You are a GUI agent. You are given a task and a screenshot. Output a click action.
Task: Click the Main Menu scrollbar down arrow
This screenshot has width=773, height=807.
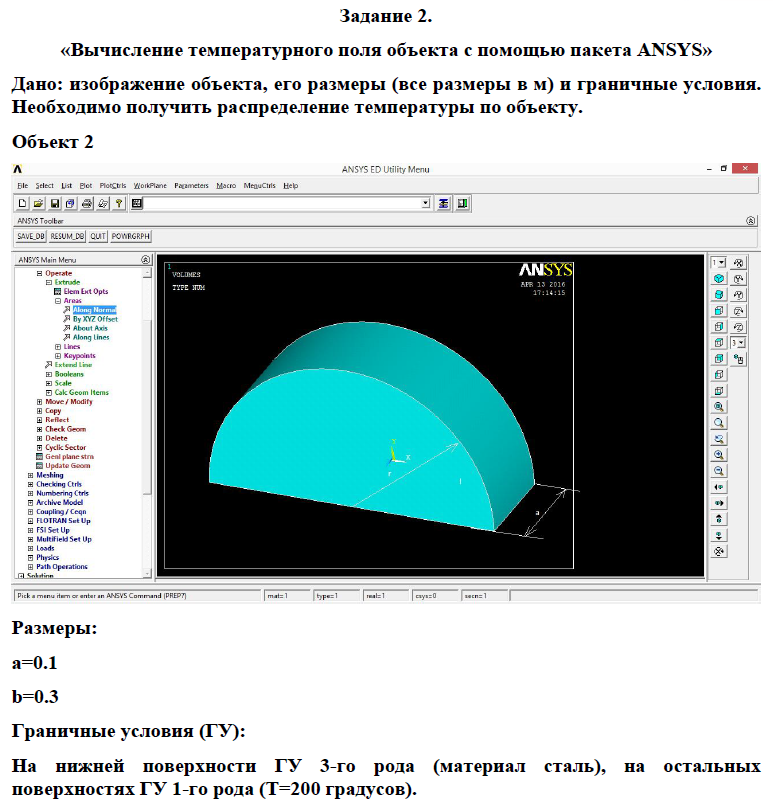[147, 573]
